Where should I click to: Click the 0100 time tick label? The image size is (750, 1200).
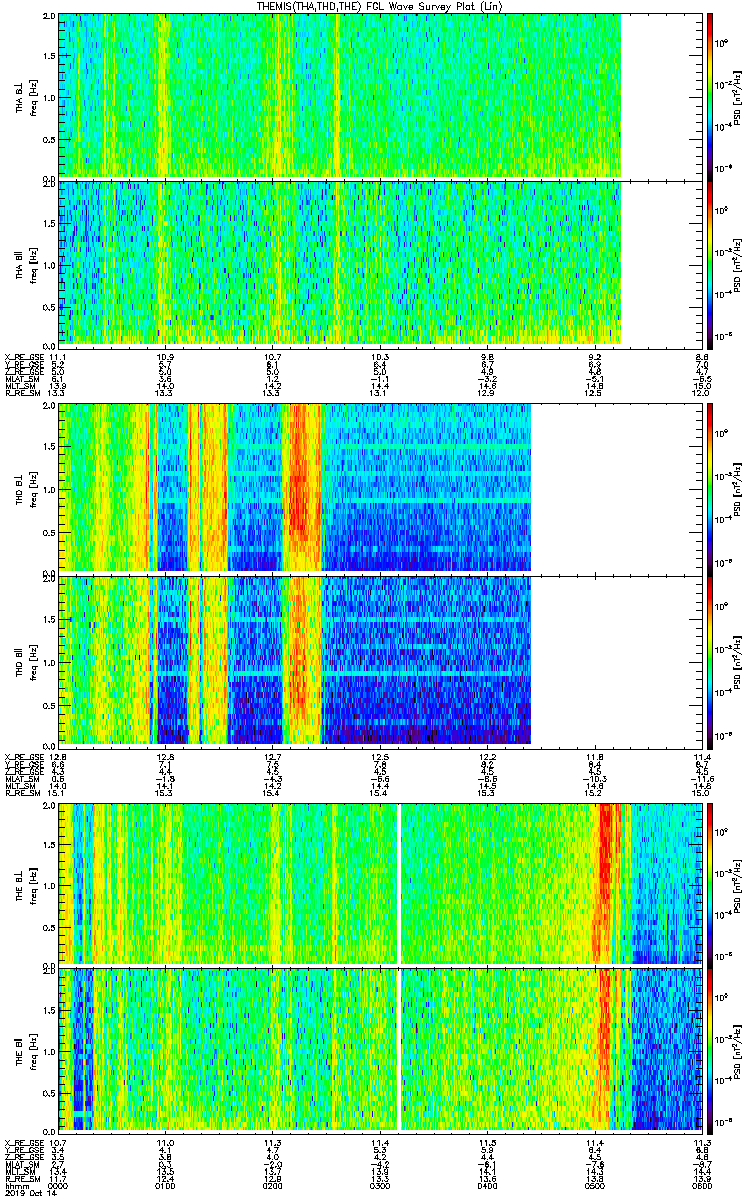tap(166, 1184)
